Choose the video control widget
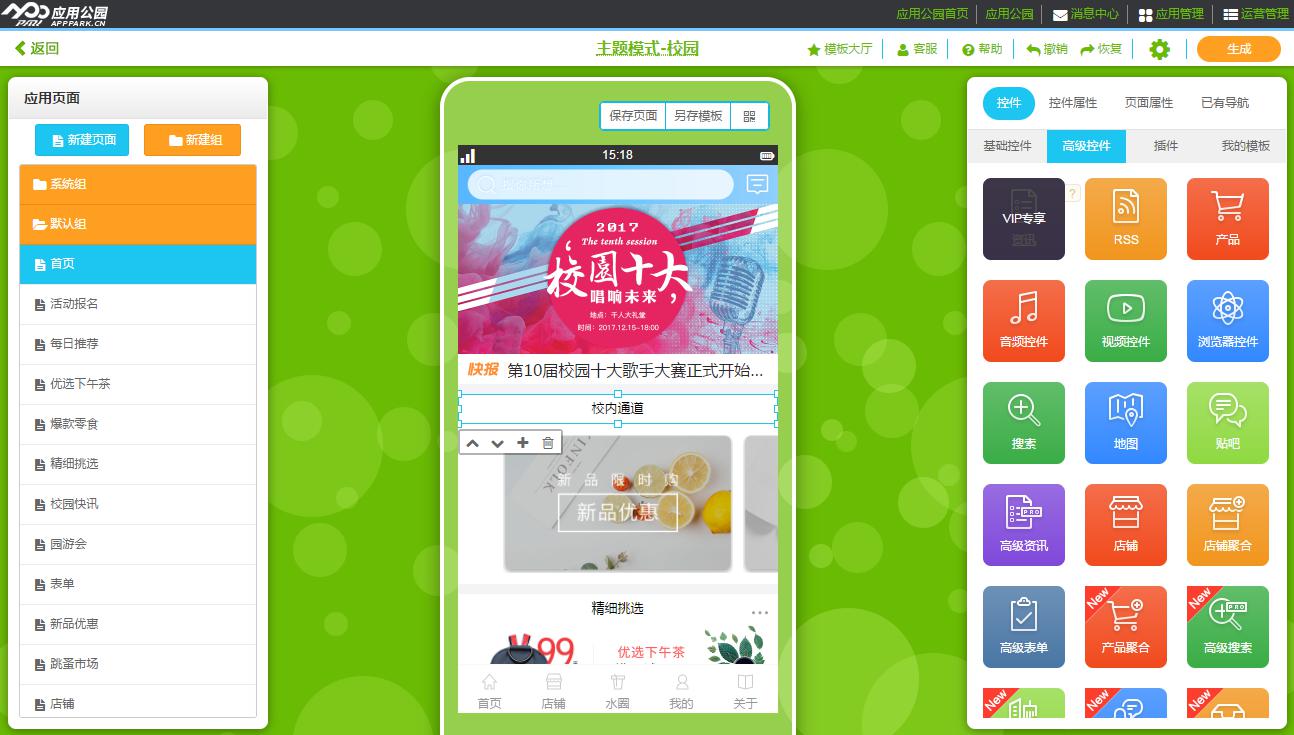Image resolution: width=1294 pixels, height=735 pixels. tap(1125, 320)
